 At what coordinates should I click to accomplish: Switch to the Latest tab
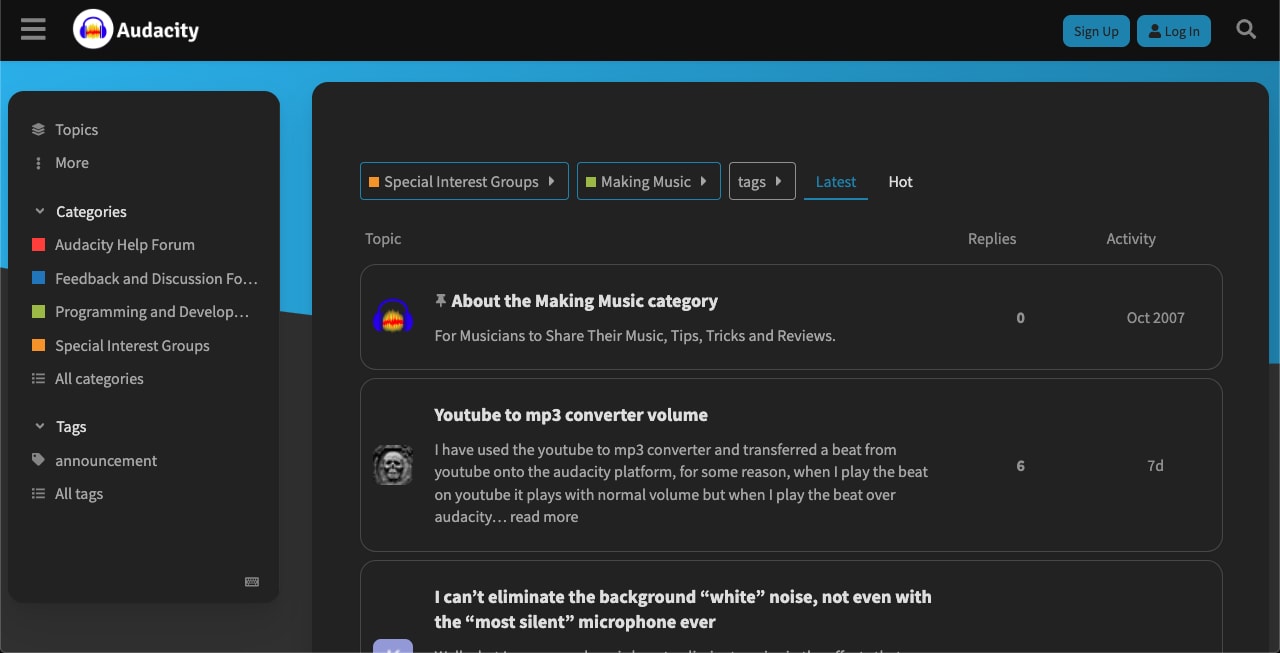click(836, 182)
